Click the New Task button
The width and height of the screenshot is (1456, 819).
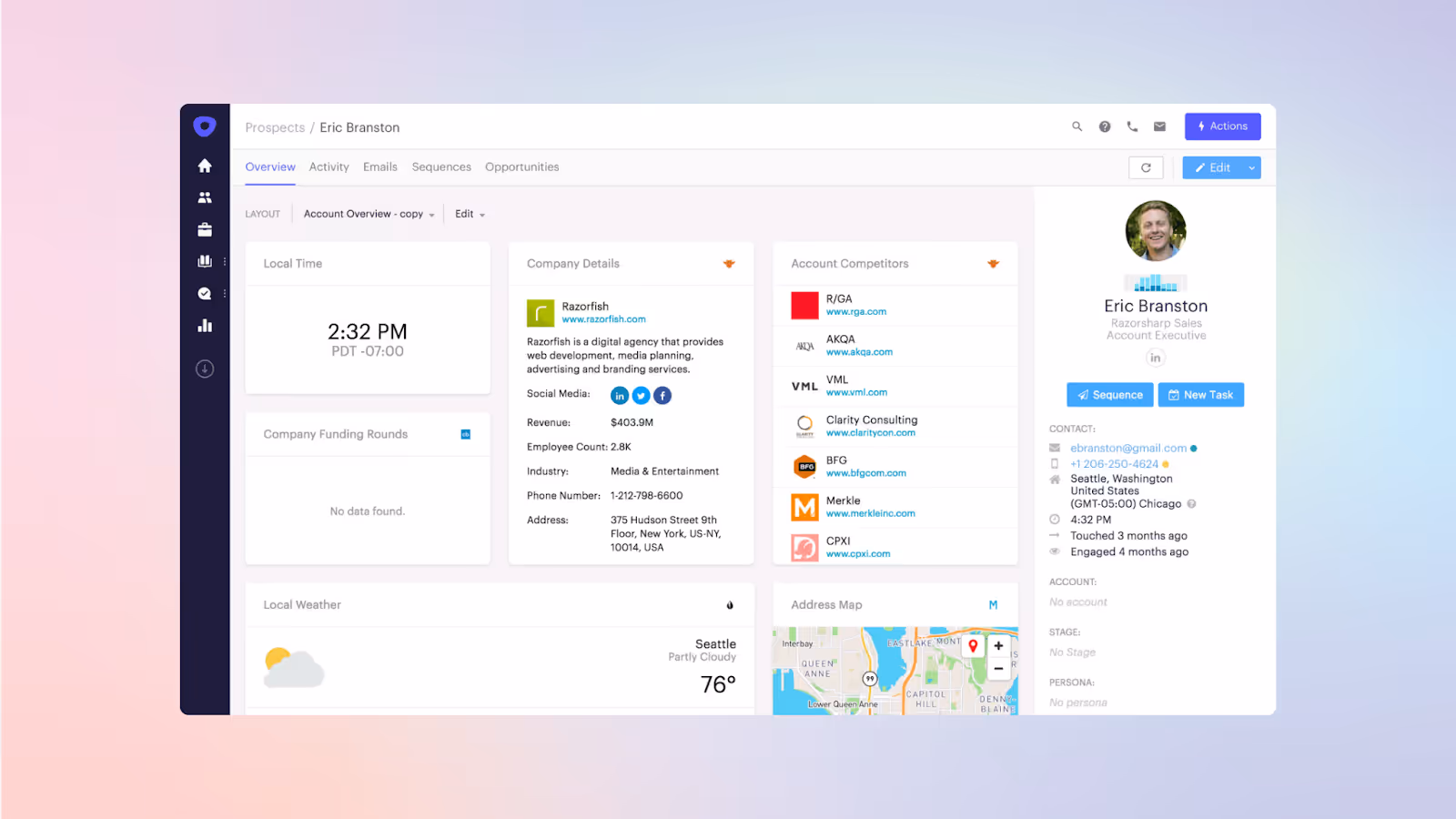tap(1200, 395)
